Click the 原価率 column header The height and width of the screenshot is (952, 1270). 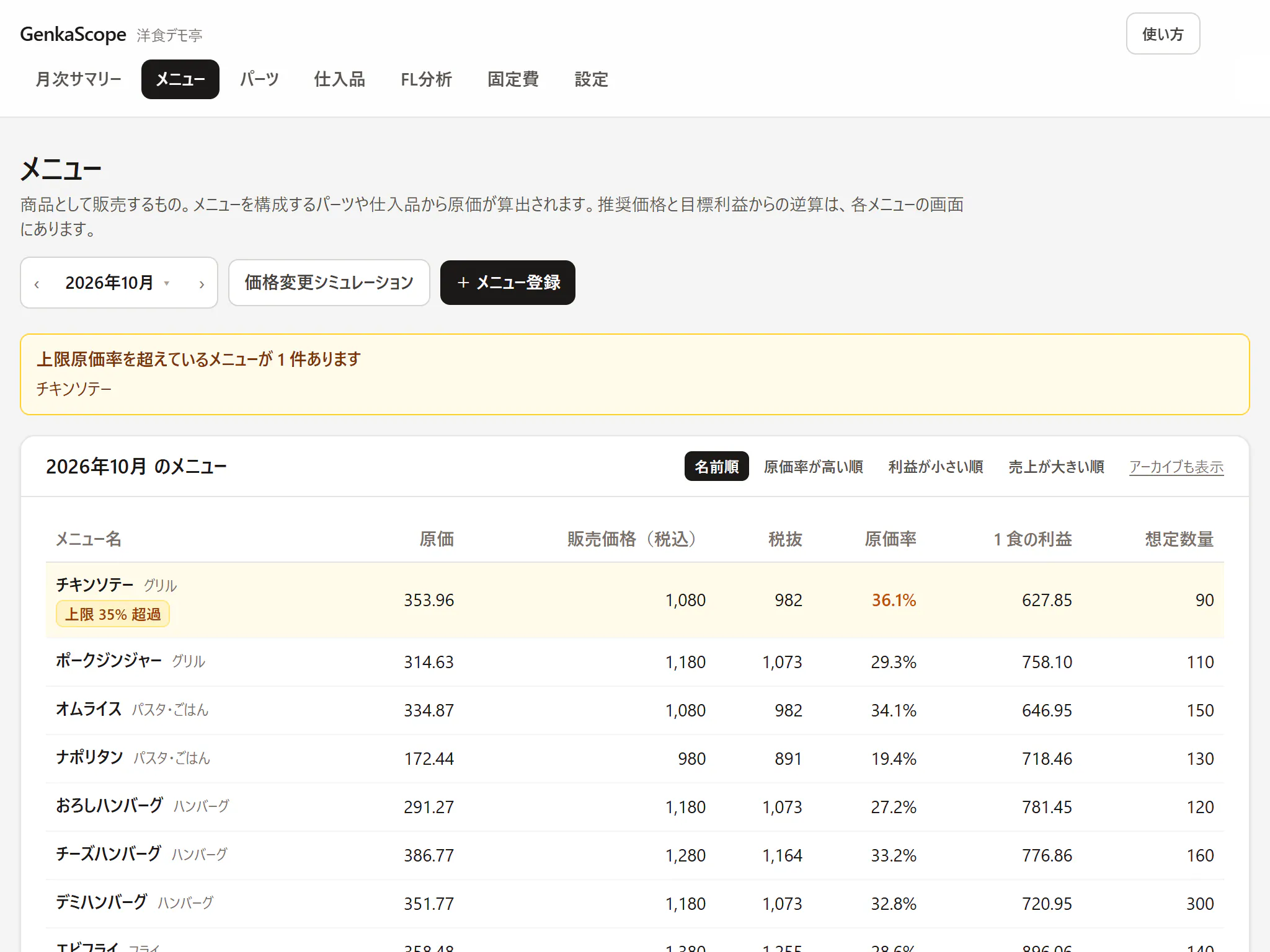coord(890,539)
